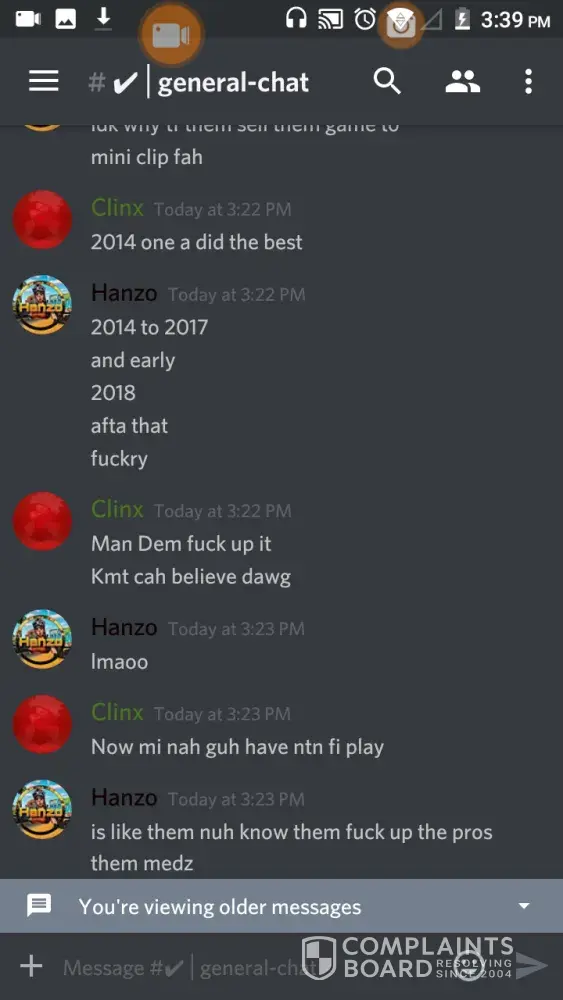563x1000 pixels.
Task: Send the message with arrow icon
Action: (x=532, y=966)
